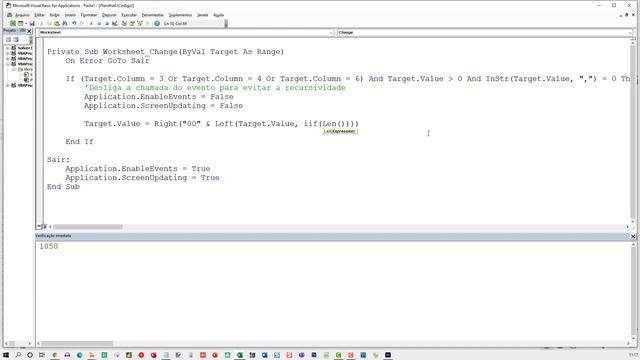Open the Change procedure dropdown
640x360 pixels.
(630, 33)
